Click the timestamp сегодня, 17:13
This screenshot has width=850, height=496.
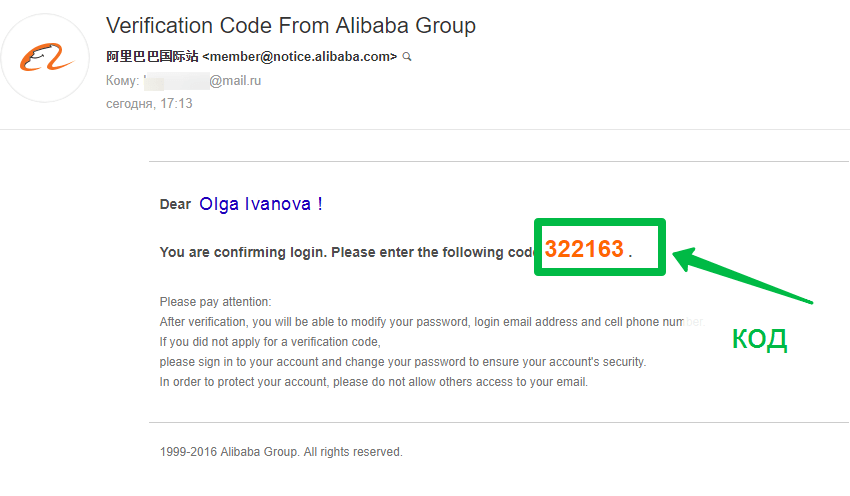[149, 103]
